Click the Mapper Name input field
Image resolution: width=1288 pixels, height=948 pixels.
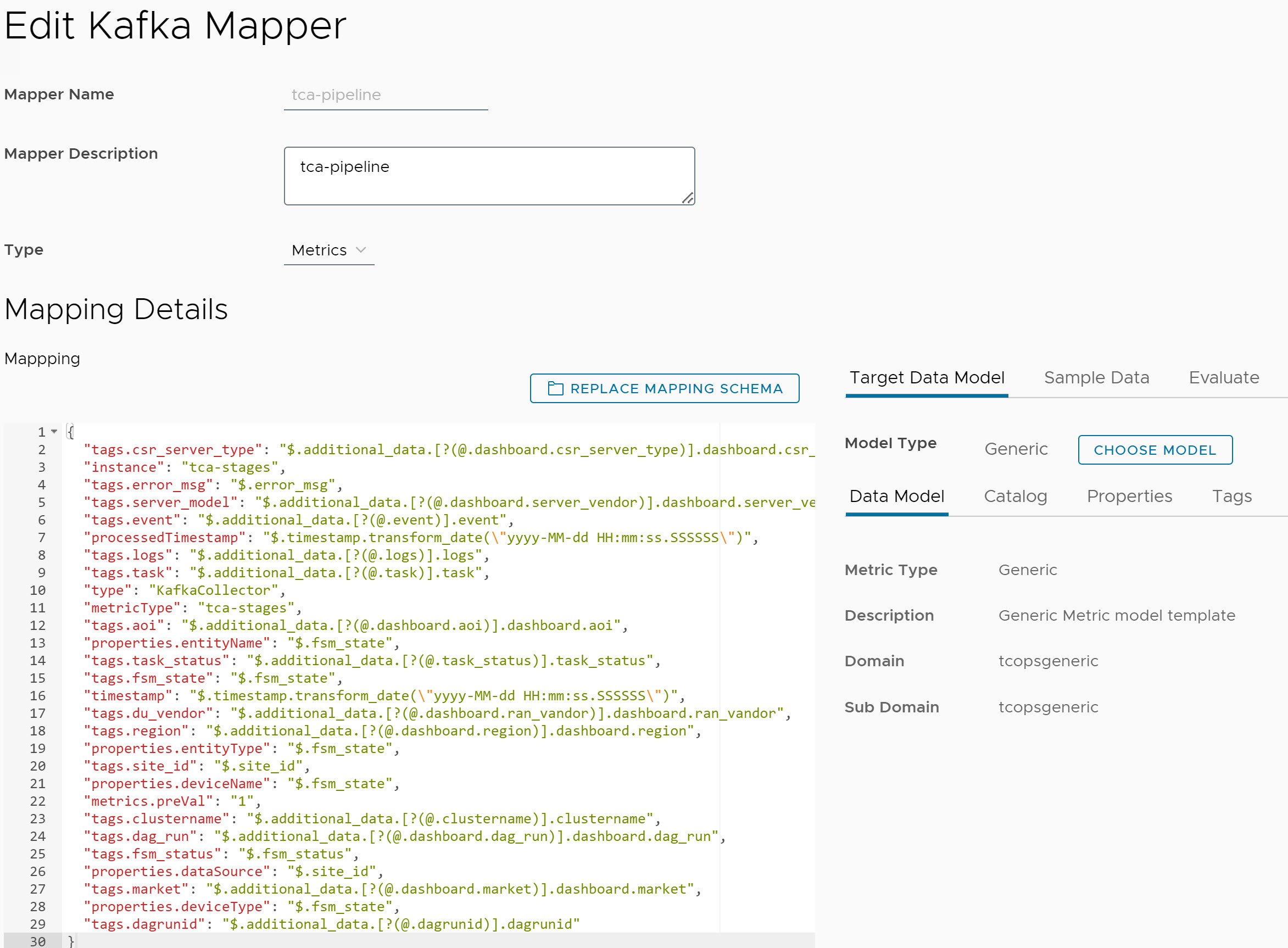[x=386, y=94]
